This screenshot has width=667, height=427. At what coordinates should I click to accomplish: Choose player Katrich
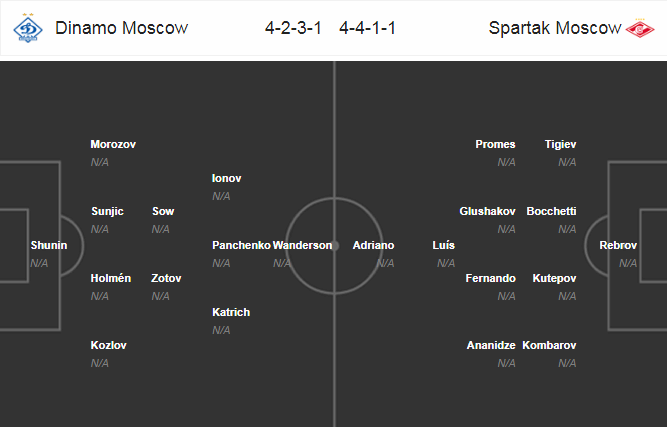(231, 313)
